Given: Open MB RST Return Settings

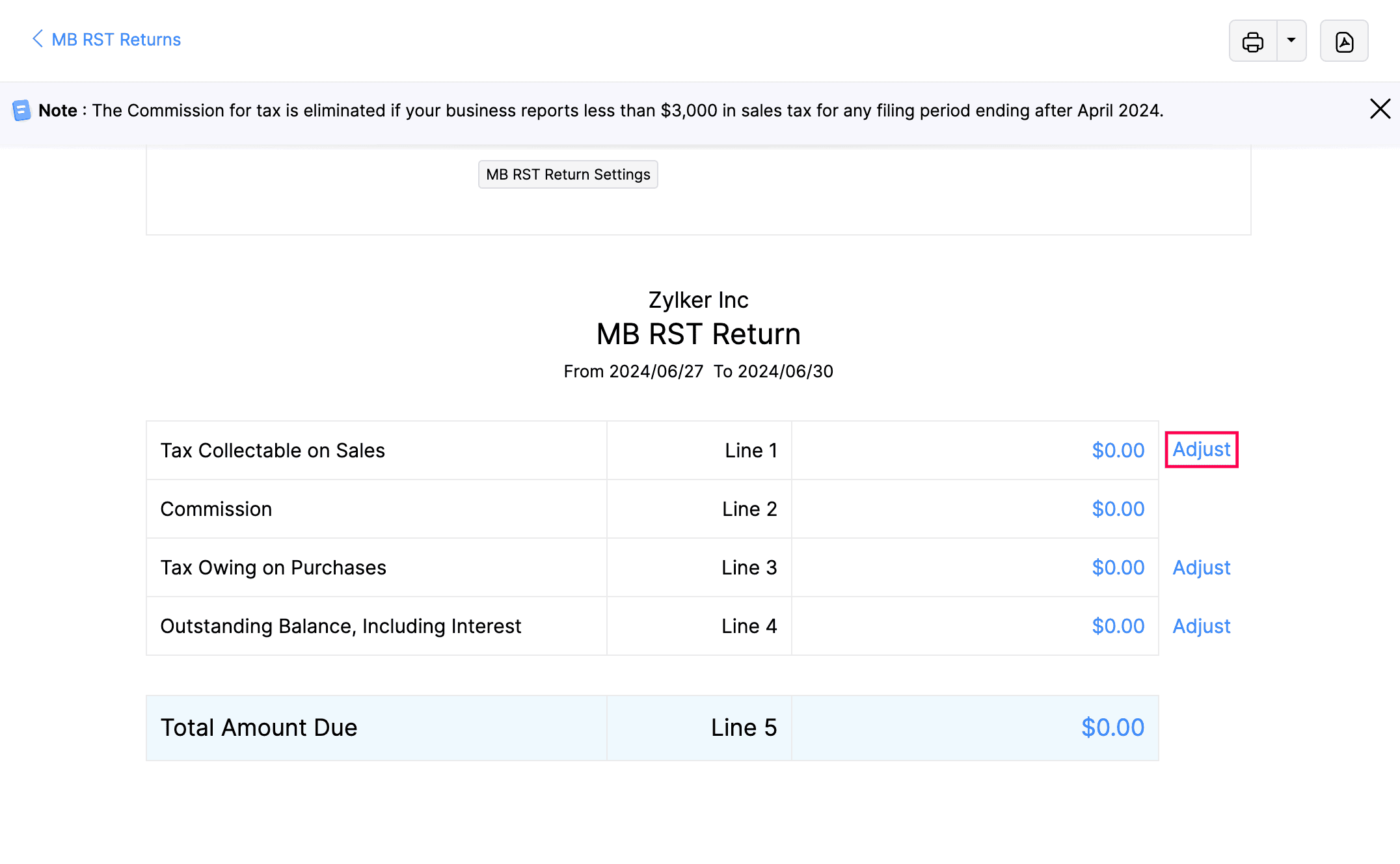Looking at the screenshot, I should 567,174.
